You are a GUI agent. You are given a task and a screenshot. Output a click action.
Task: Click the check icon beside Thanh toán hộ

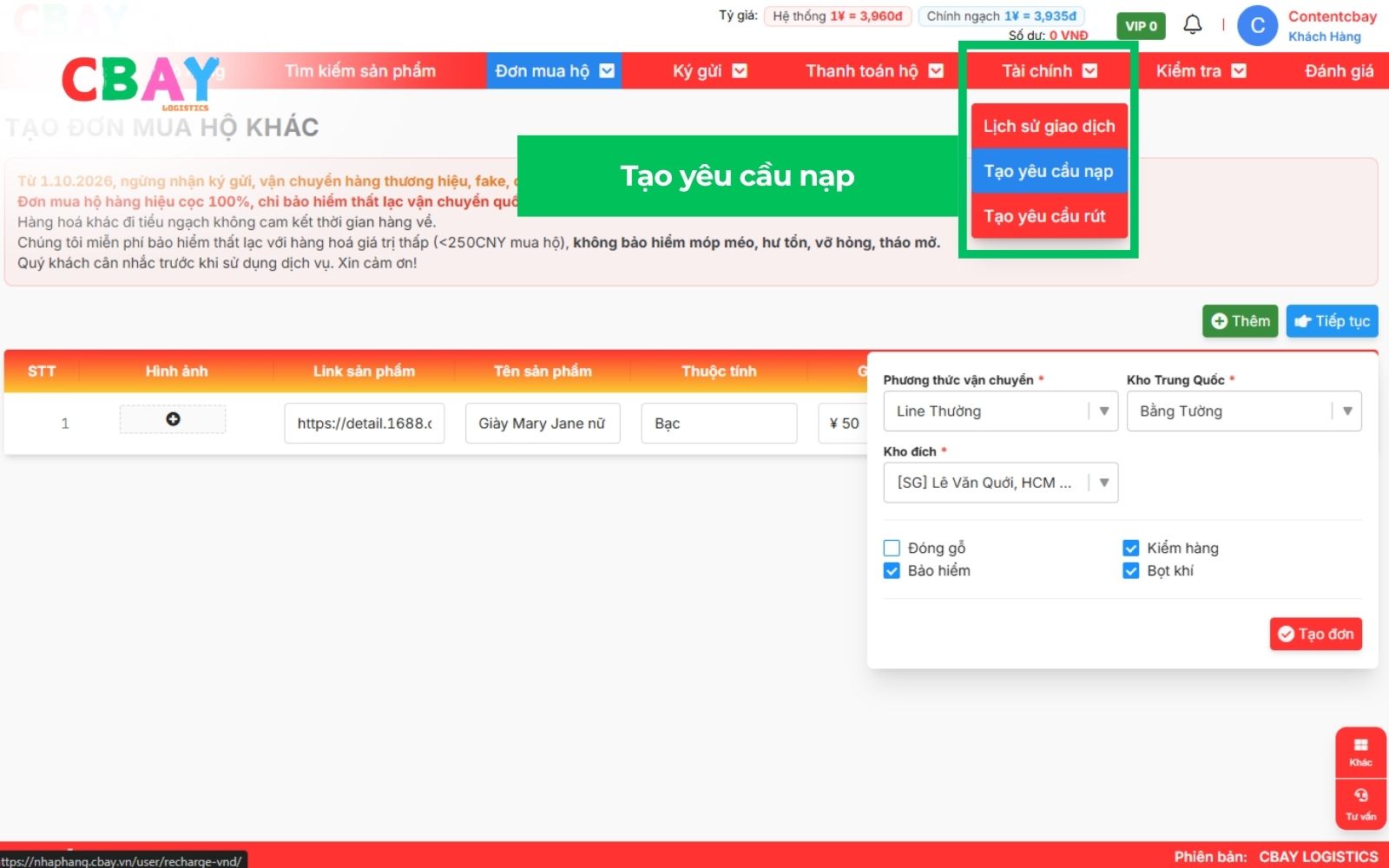tap(936, 70)
